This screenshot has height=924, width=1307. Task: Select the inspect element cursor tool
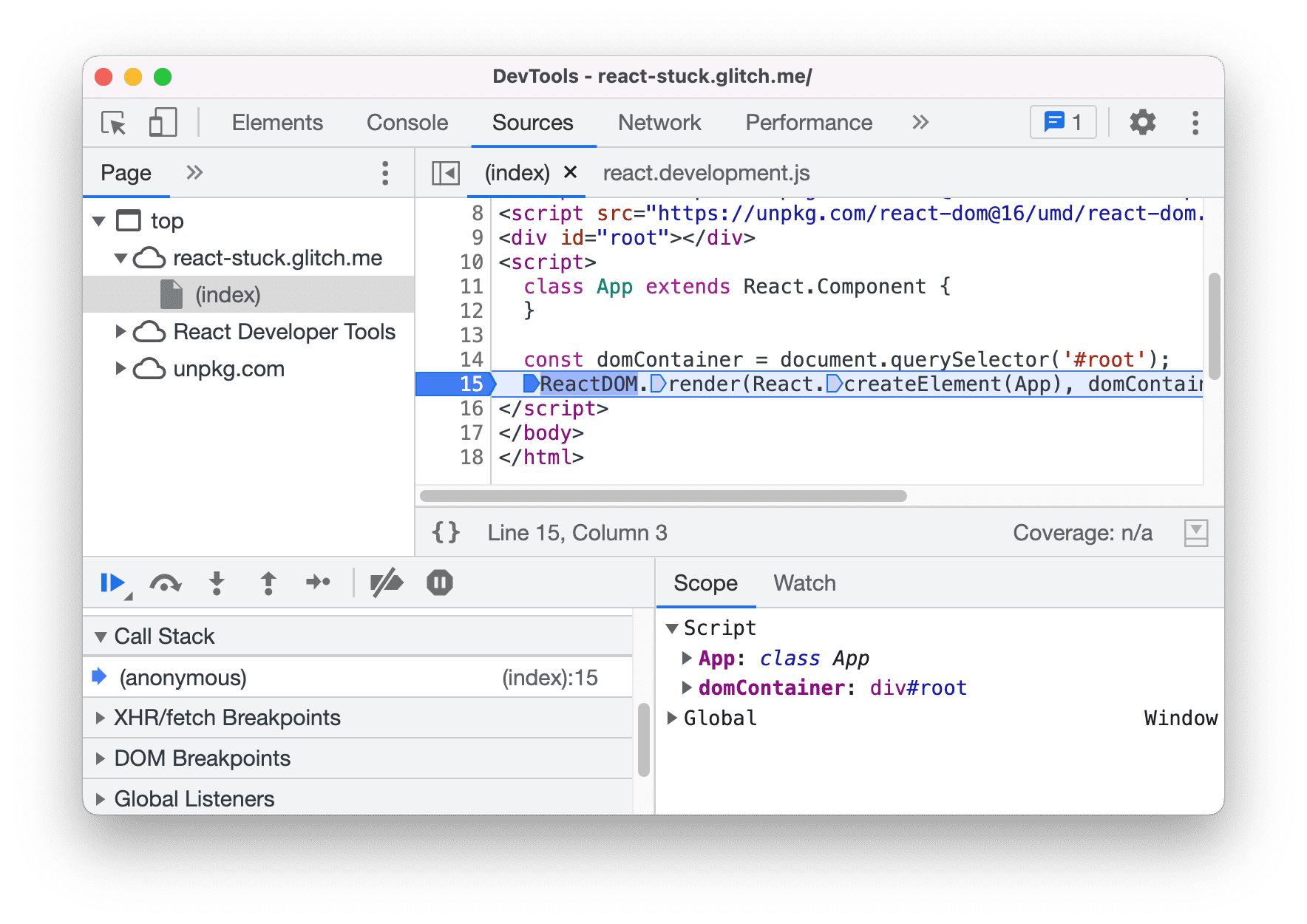[111, 123]
